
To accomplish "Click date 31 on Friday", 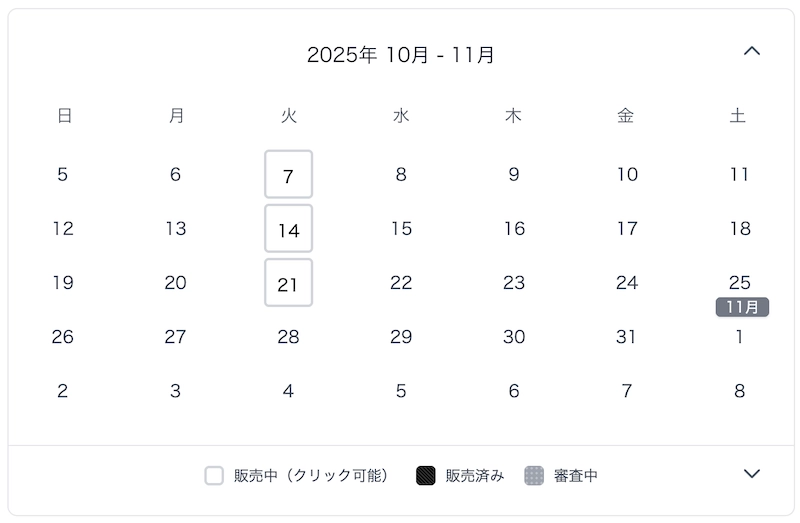I will point(626,337).
